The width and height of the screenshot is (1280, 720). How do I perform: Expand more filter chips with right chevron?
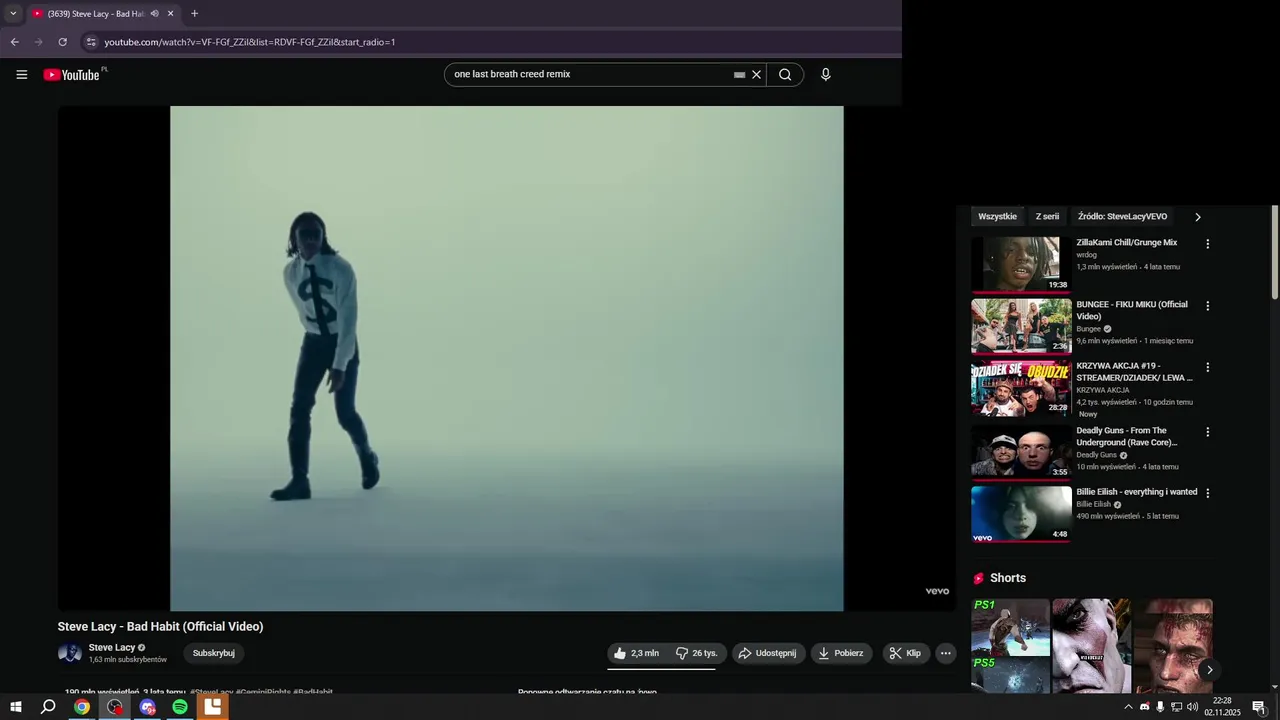1198,217
